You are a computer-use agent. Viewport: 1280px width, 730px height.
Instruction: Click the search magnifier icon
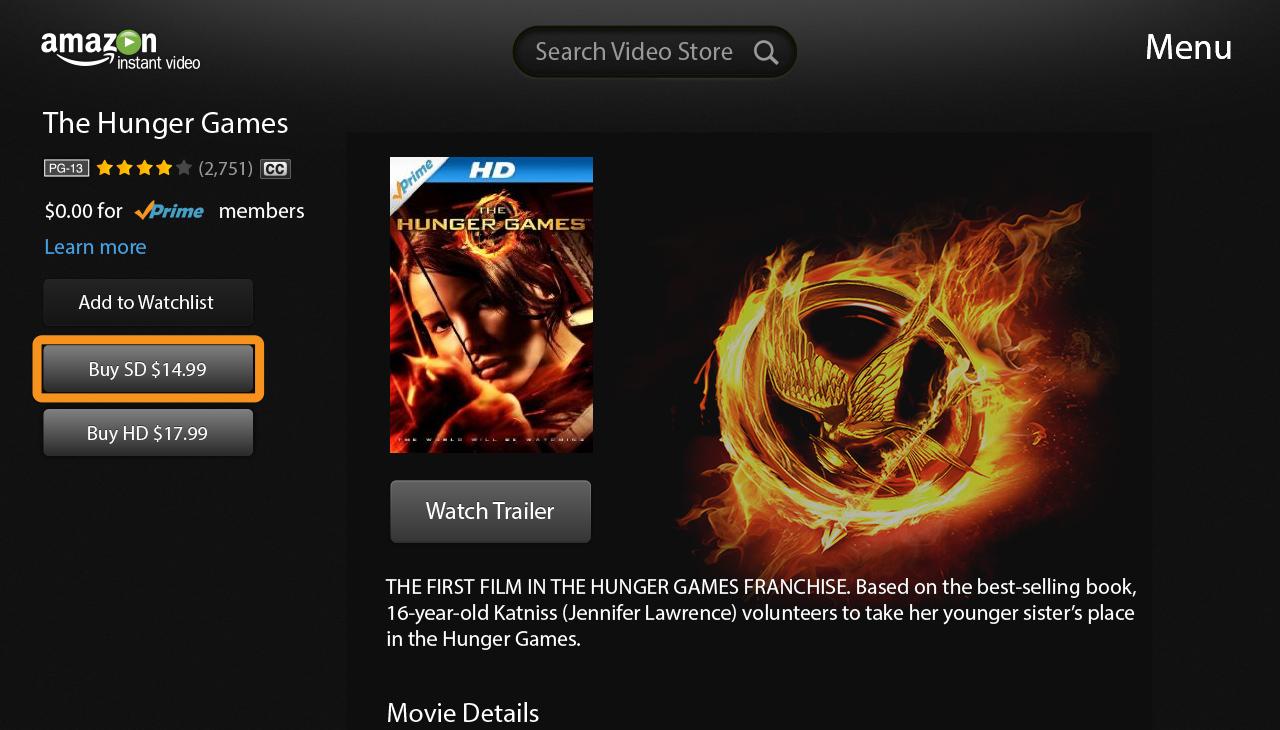click(766, 52)
